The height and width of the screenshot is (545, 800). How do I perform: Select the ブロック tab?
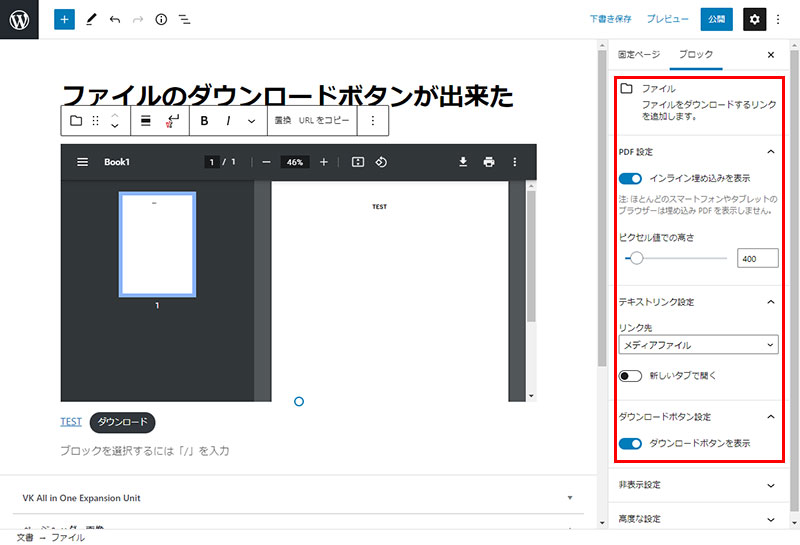pos(696,54)
